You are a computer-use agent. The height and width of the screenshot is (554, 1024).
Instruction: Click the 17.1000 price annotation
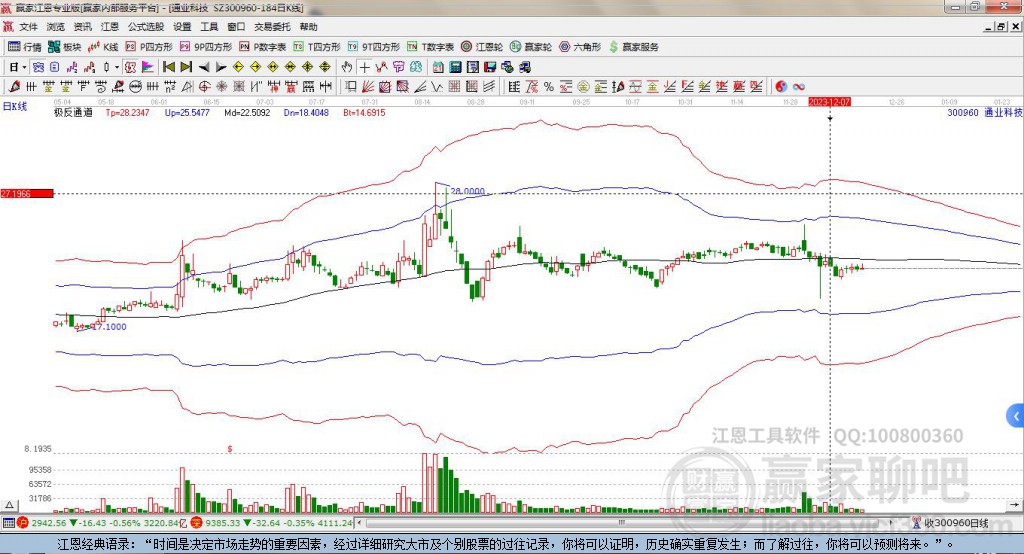point(109,327)
